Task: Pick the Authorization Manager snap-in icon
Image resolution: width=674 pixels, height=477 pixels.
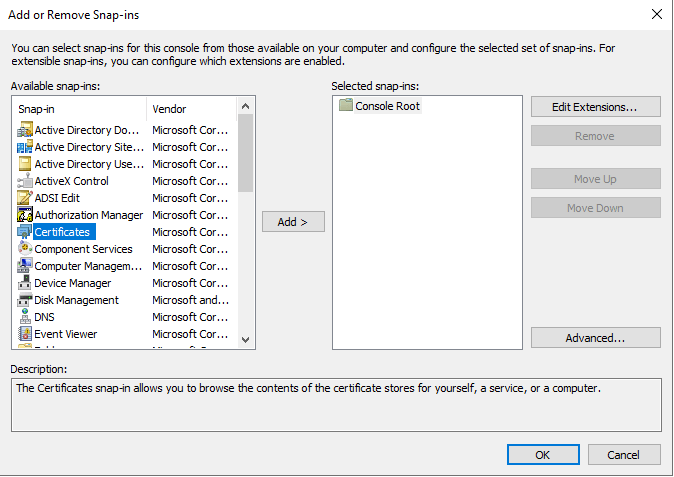Action: (25, 215)
